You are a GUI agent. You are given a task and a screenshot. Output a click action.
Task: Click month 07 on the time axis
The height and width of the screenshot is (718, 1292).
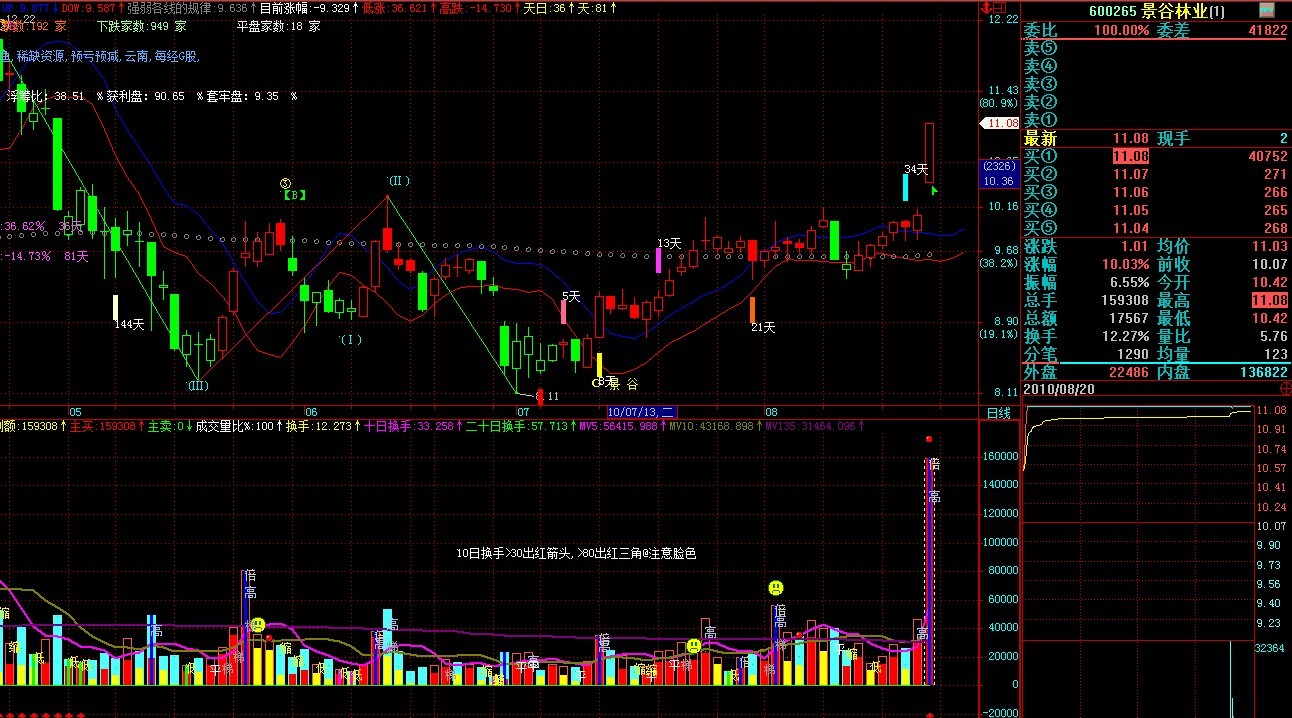(x=523, y=411)
